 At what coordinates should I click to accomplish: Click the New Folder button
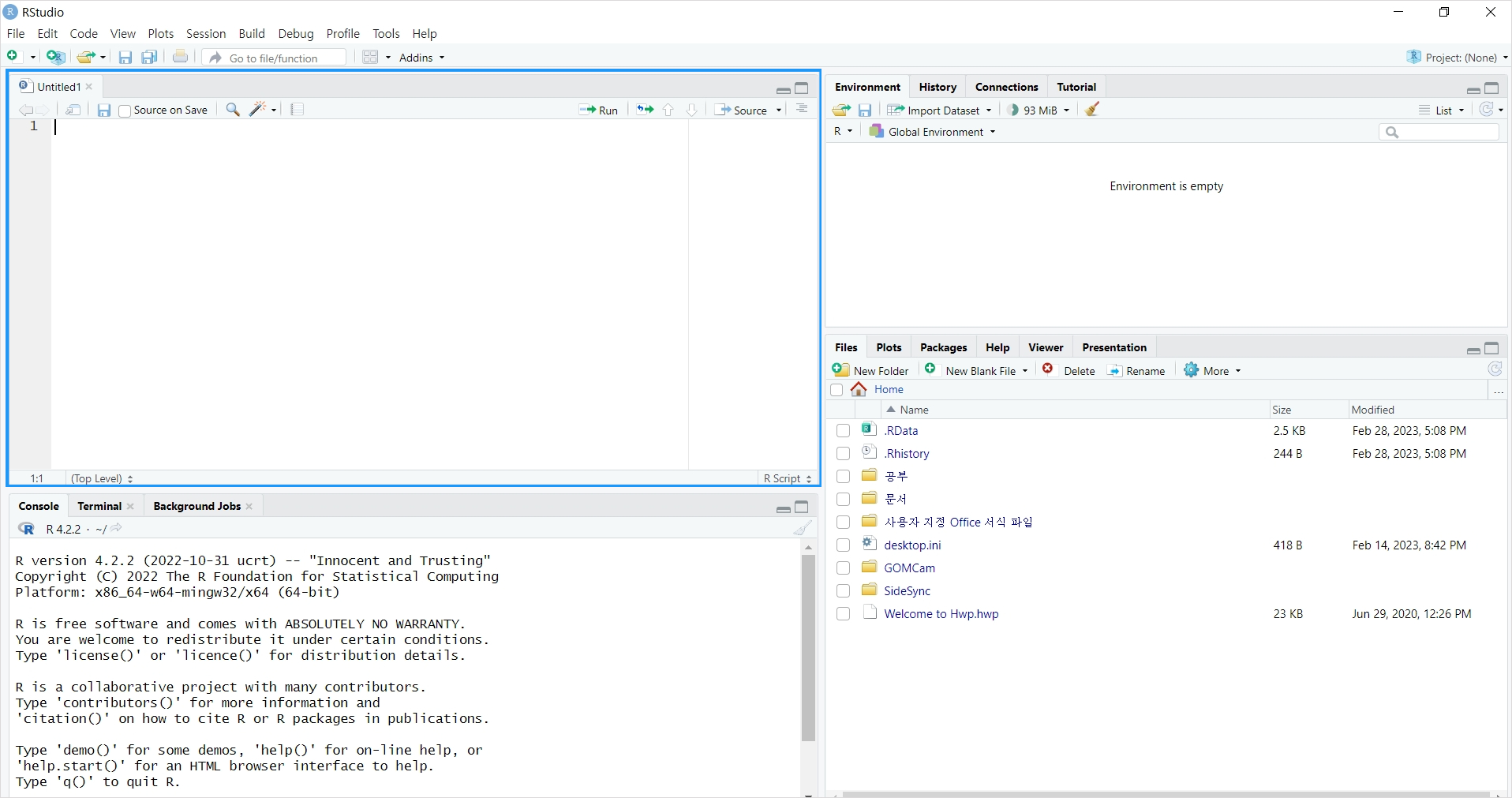click(870, 370)
